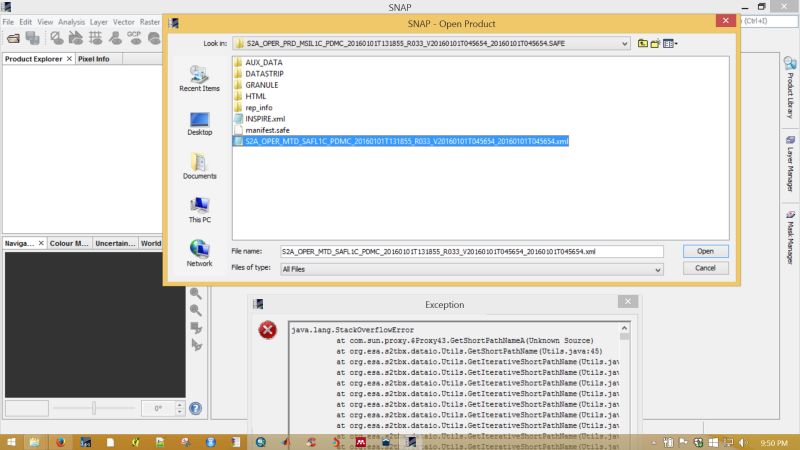Select the manifest.safe file
Image resolution: width=800 pixels, height=450 pixels.
coord(262,130)
